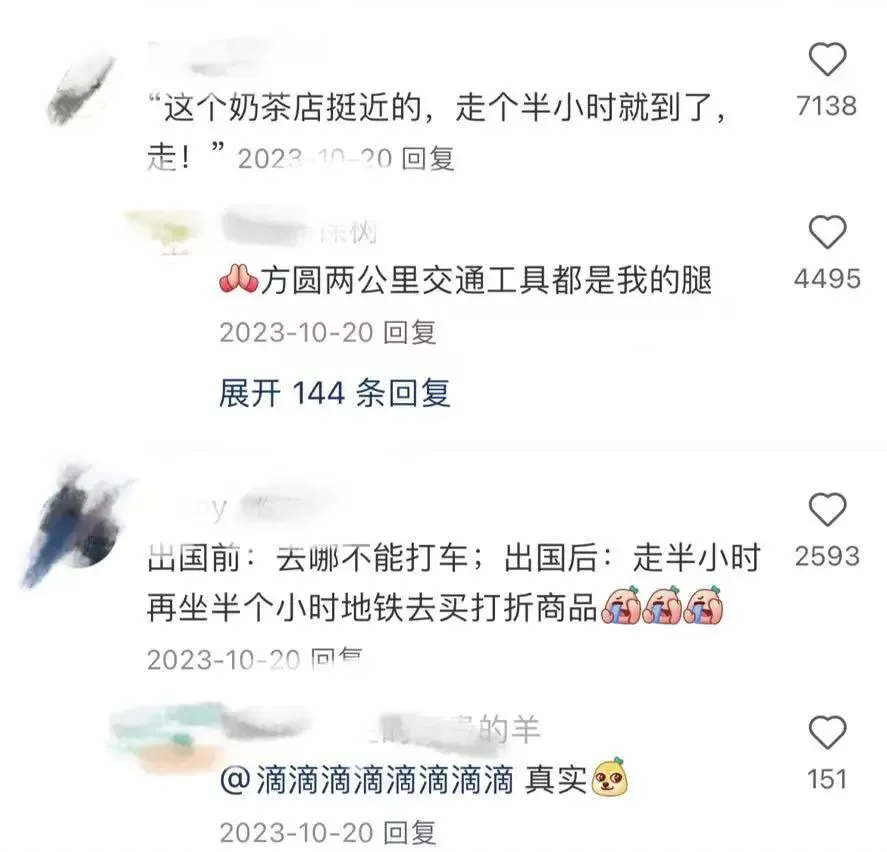Screen dimensions: 887x852
Task: Reply to the milk tea shop comment
Action: point(428,158)
